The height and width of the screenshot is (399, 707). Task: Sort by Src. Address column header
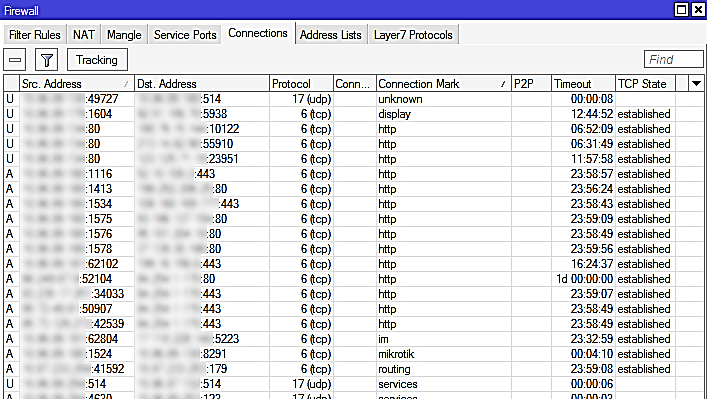coord(76,84)
